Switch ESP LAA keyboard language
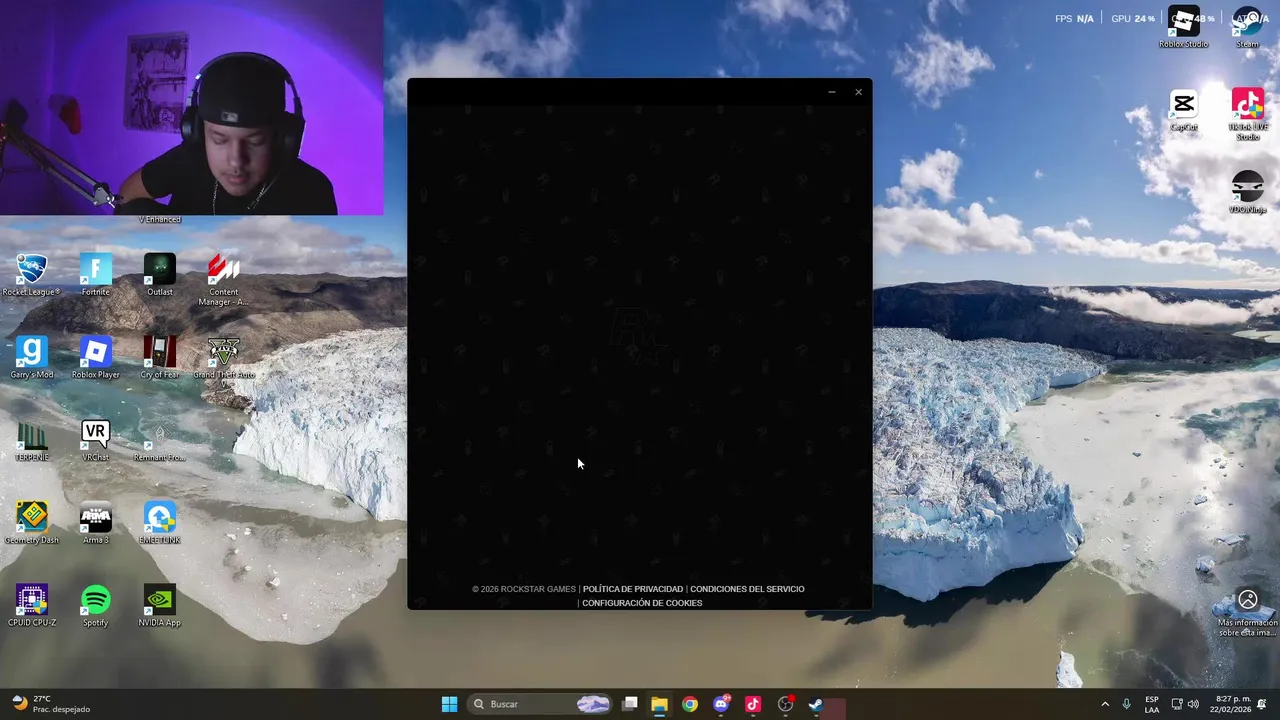1280x720 pixels. [x=1152, y=704]
